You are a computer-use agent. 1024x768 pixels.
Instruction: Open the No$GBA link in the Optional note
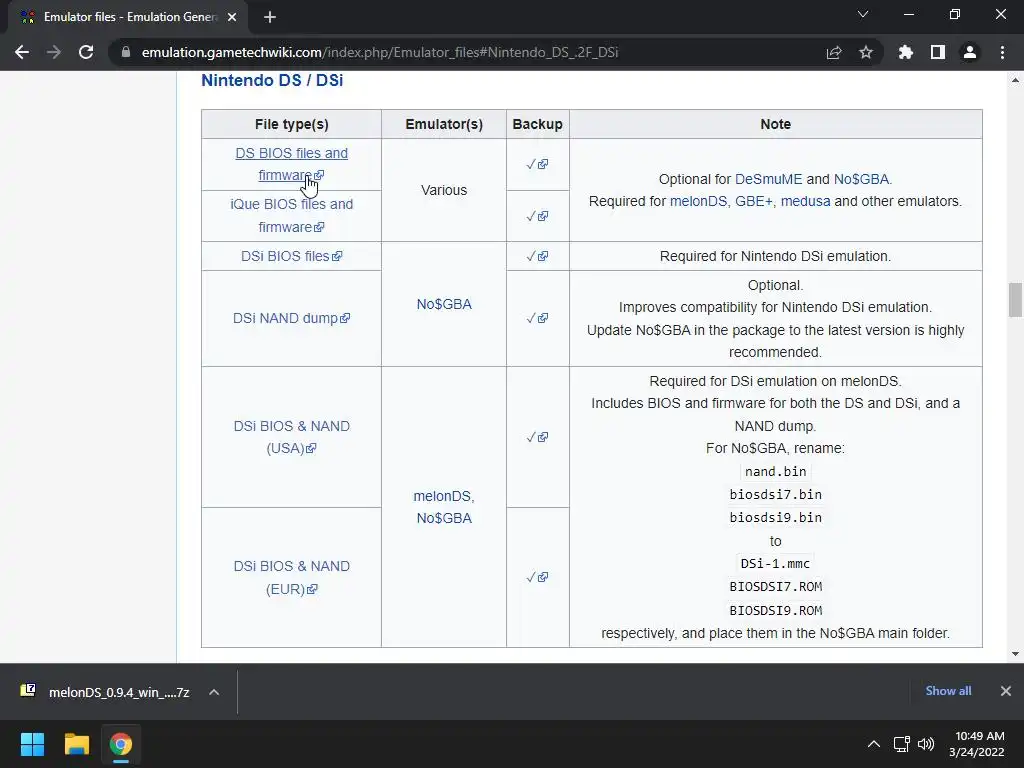tap(861, 179)
